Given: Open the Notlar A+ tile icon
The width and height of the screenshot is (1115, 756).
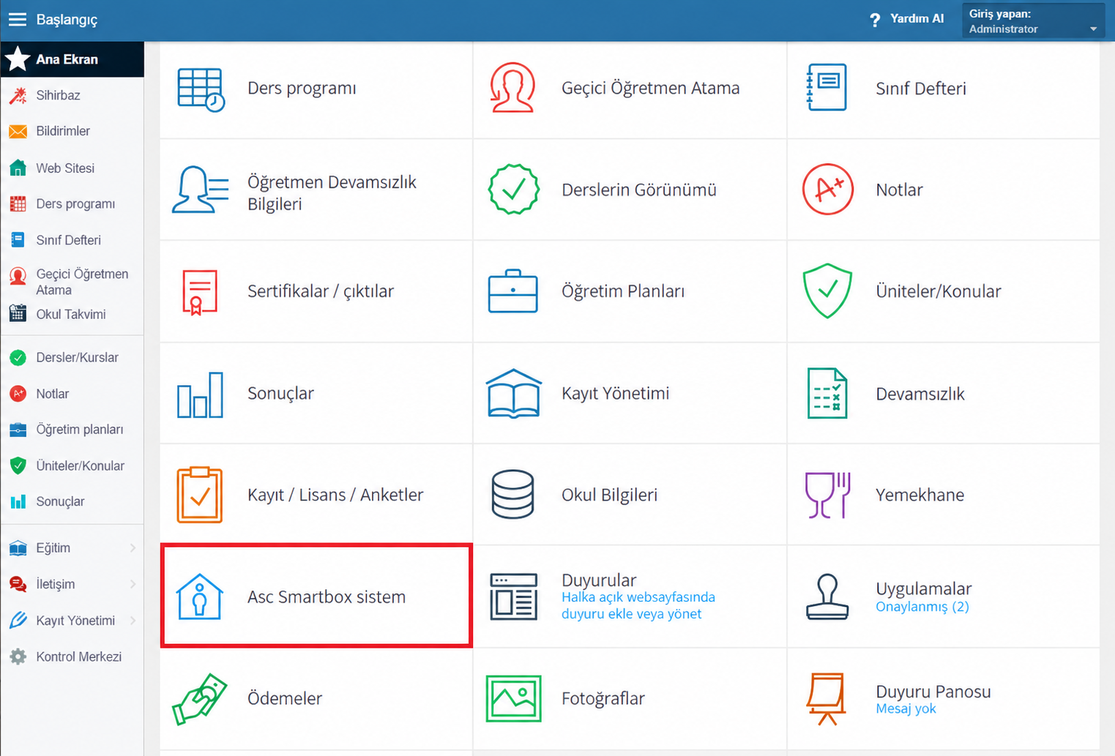Looking at the screenshot, I should pyautogui.click(x=827, y=189).
